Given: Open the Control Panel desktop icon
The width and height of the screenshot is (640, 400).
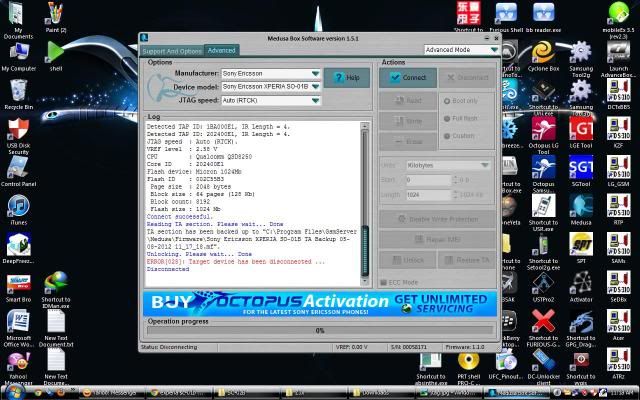Looking at the screenshot, I should click(19, 172).
